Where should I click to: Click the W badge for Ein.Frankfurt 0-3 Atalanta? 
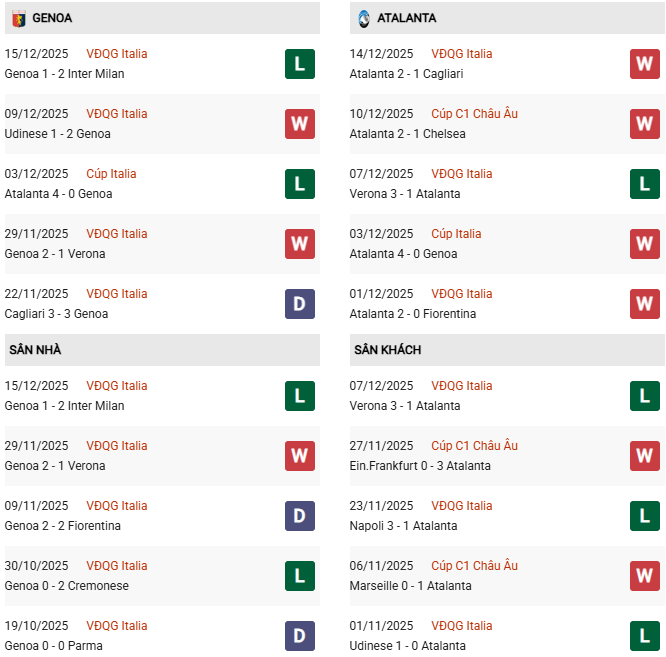pos(645,456)
